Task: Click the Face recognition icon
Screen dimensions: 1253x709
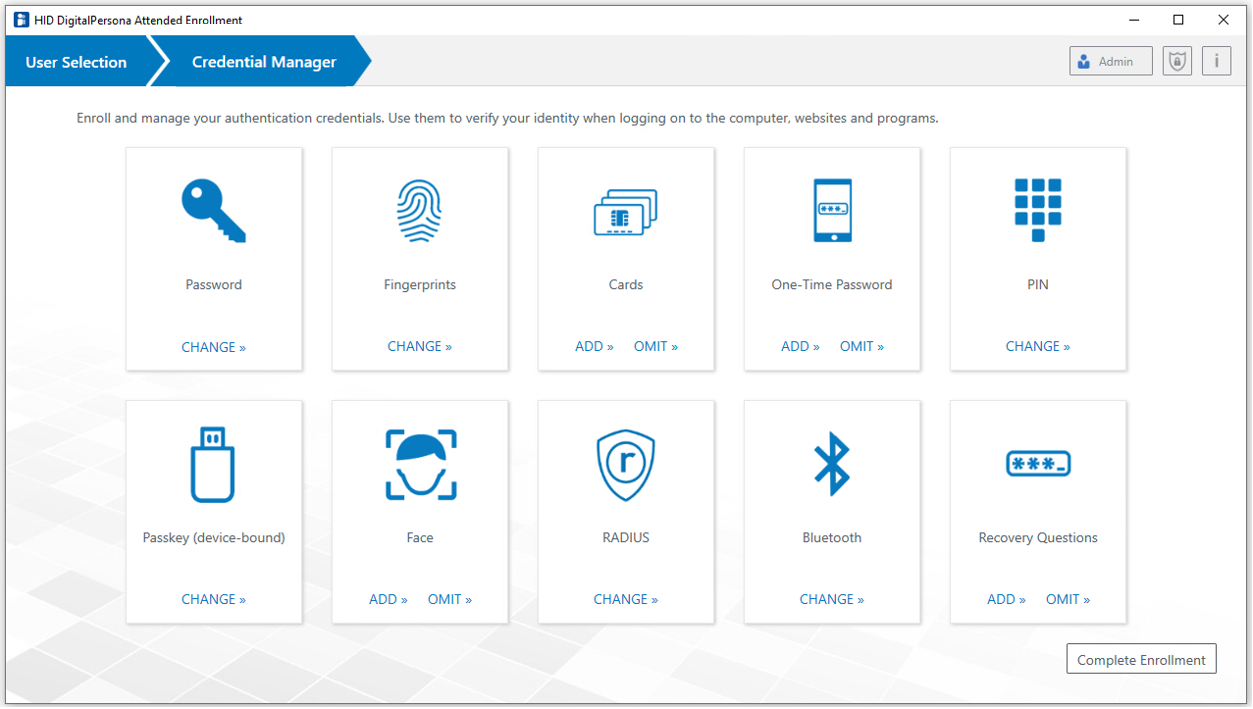Action: (420, 464)
